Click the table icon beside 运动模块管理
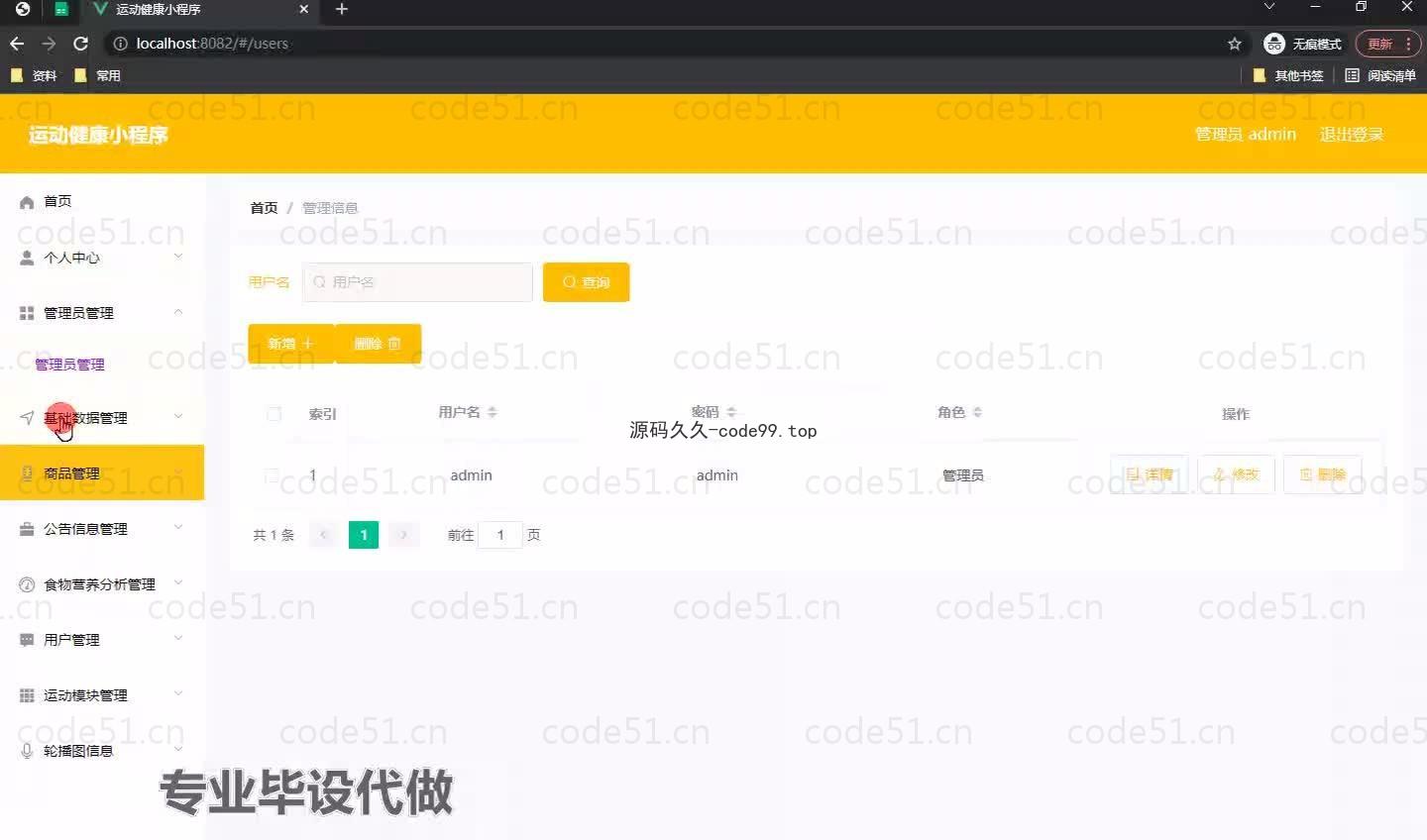1427x840 pixels. (27, 695)
